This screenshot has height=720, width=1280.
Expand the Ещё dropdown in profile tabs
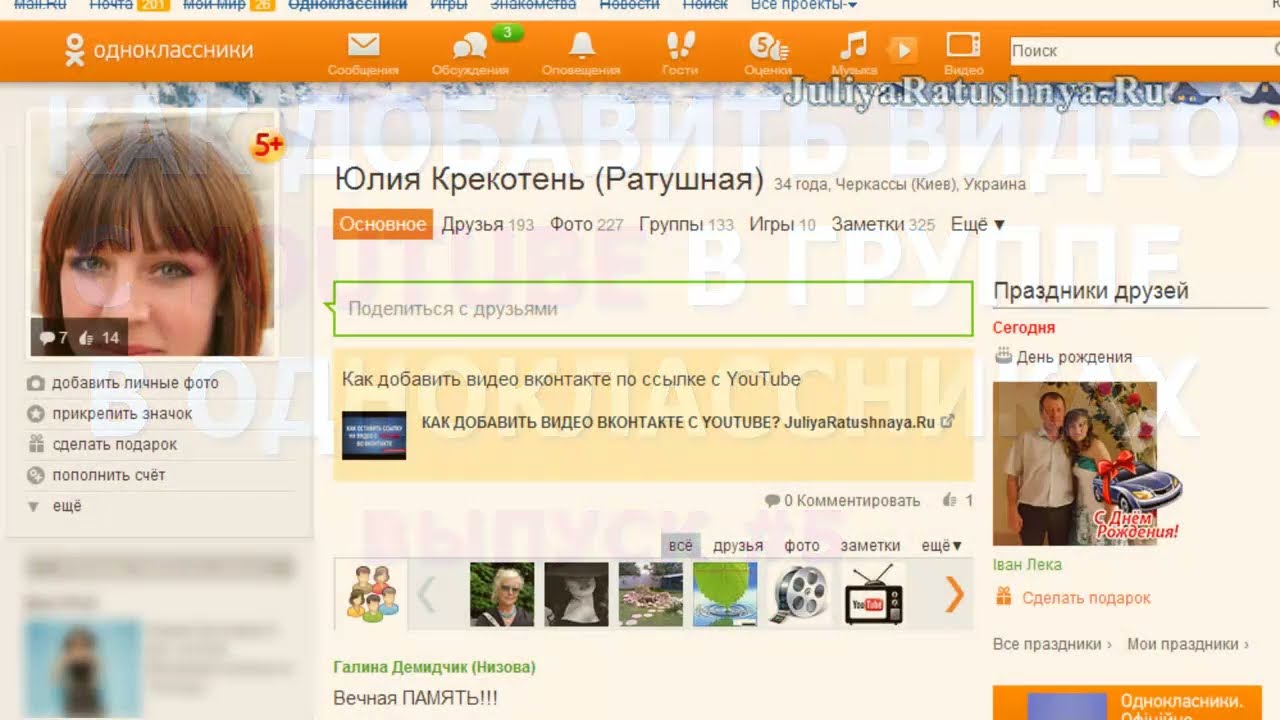coord(977,225)
